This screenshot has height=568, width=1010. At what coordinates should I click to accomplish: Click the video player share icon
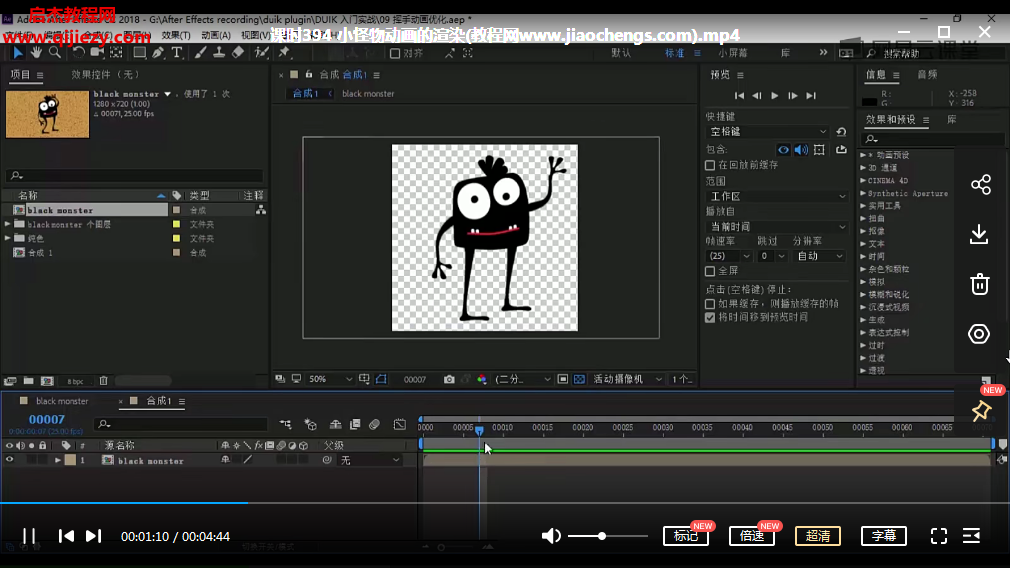980,185
